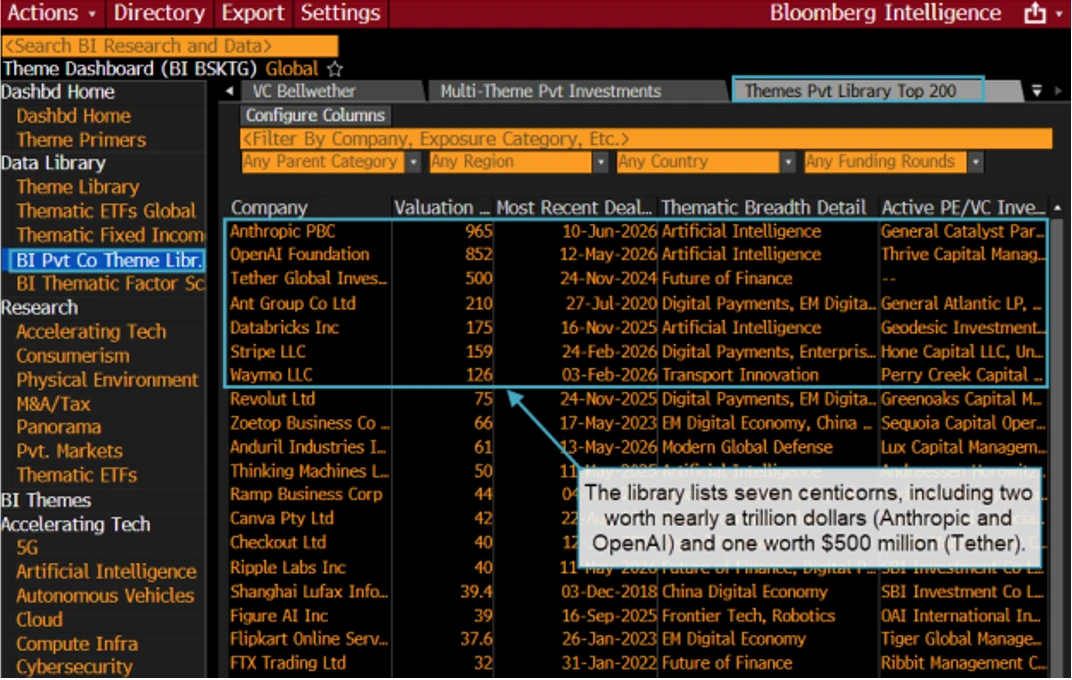Star the Theme Dashboard as favorite

[335, 69]
